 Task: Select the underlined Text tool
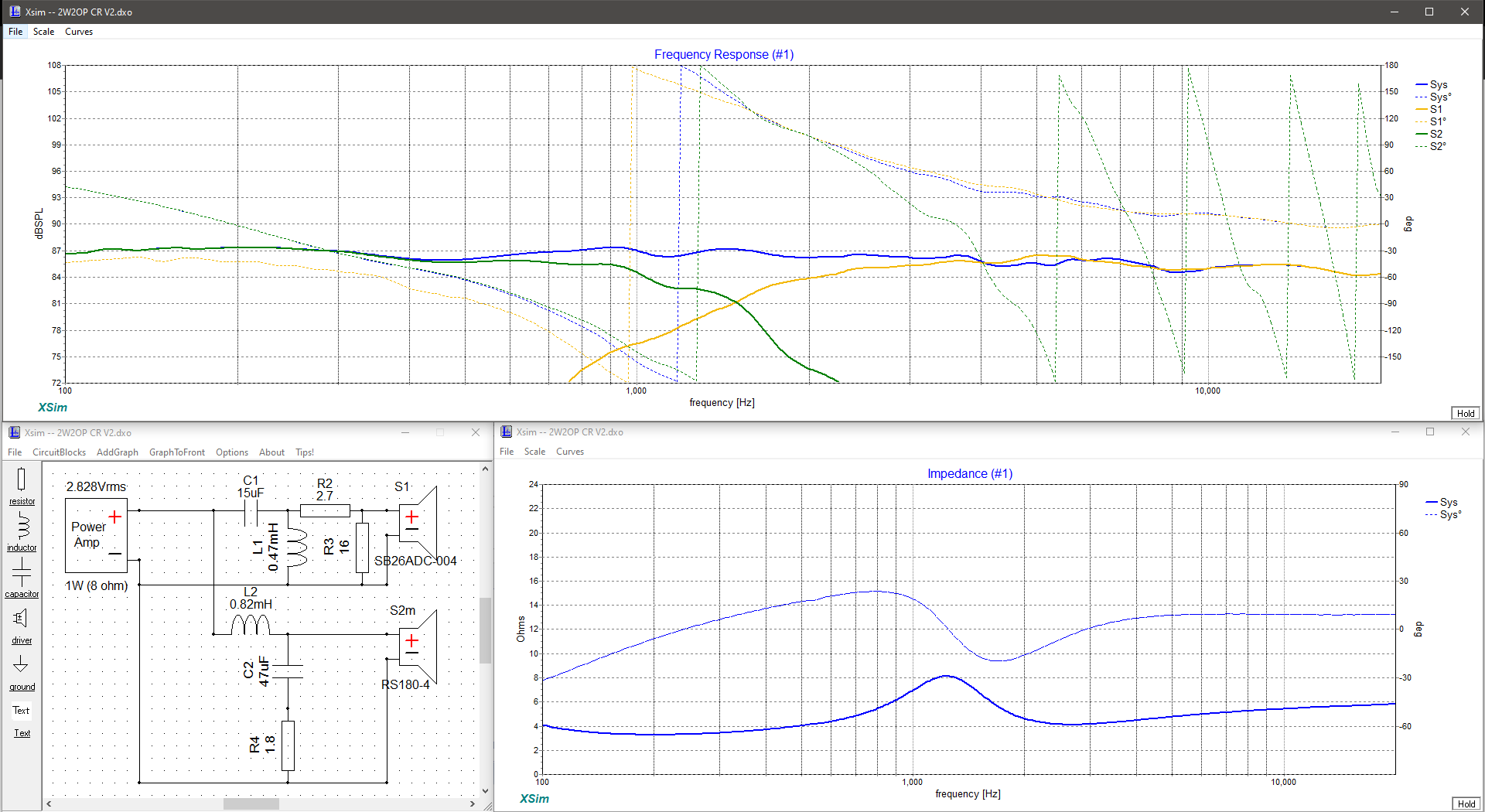pos(22,733)
